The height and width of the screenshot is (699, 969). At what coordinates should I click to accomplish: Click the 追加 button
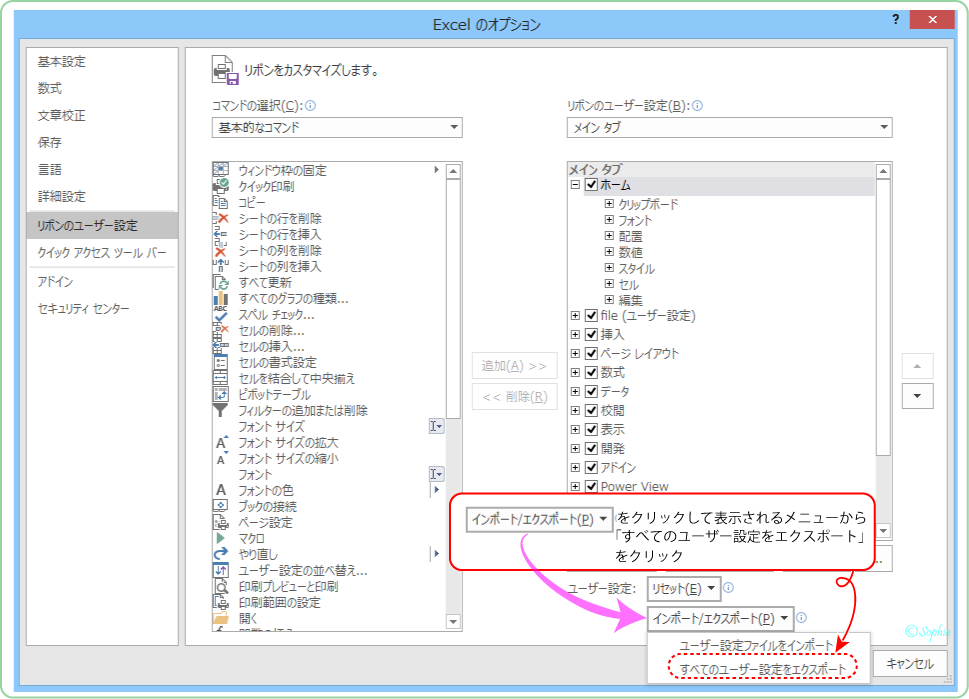(514, 366)
